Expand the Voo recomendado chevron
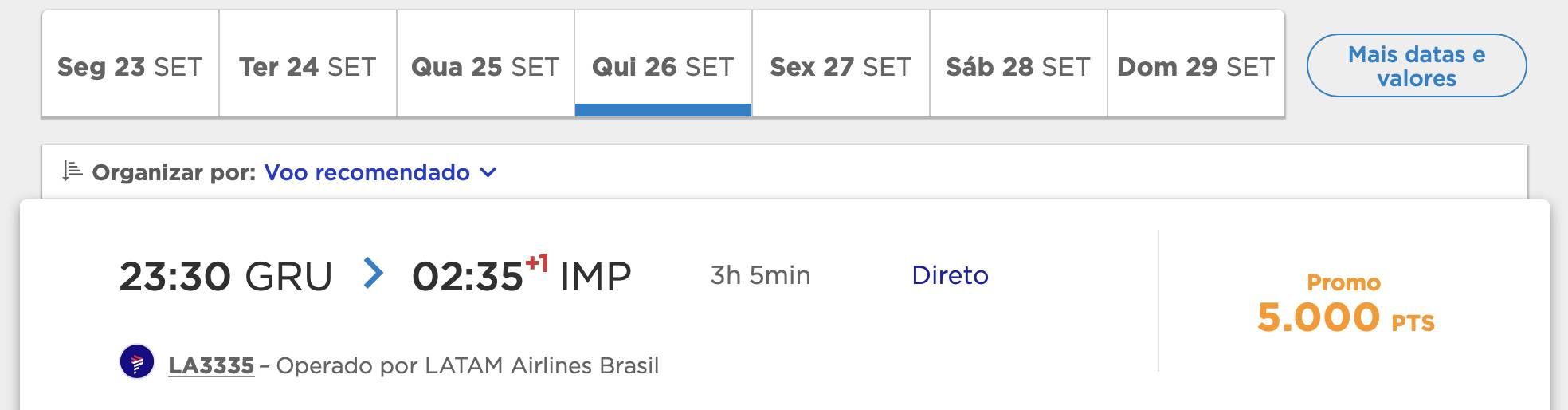The height and width of the screenshot is (410, 1568). coord(488,172)
